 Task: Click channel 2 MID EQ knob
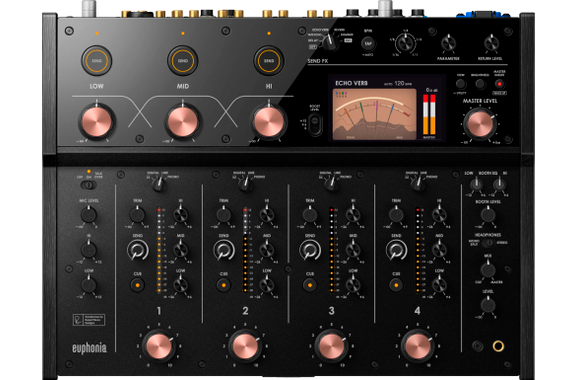(267, 250)
